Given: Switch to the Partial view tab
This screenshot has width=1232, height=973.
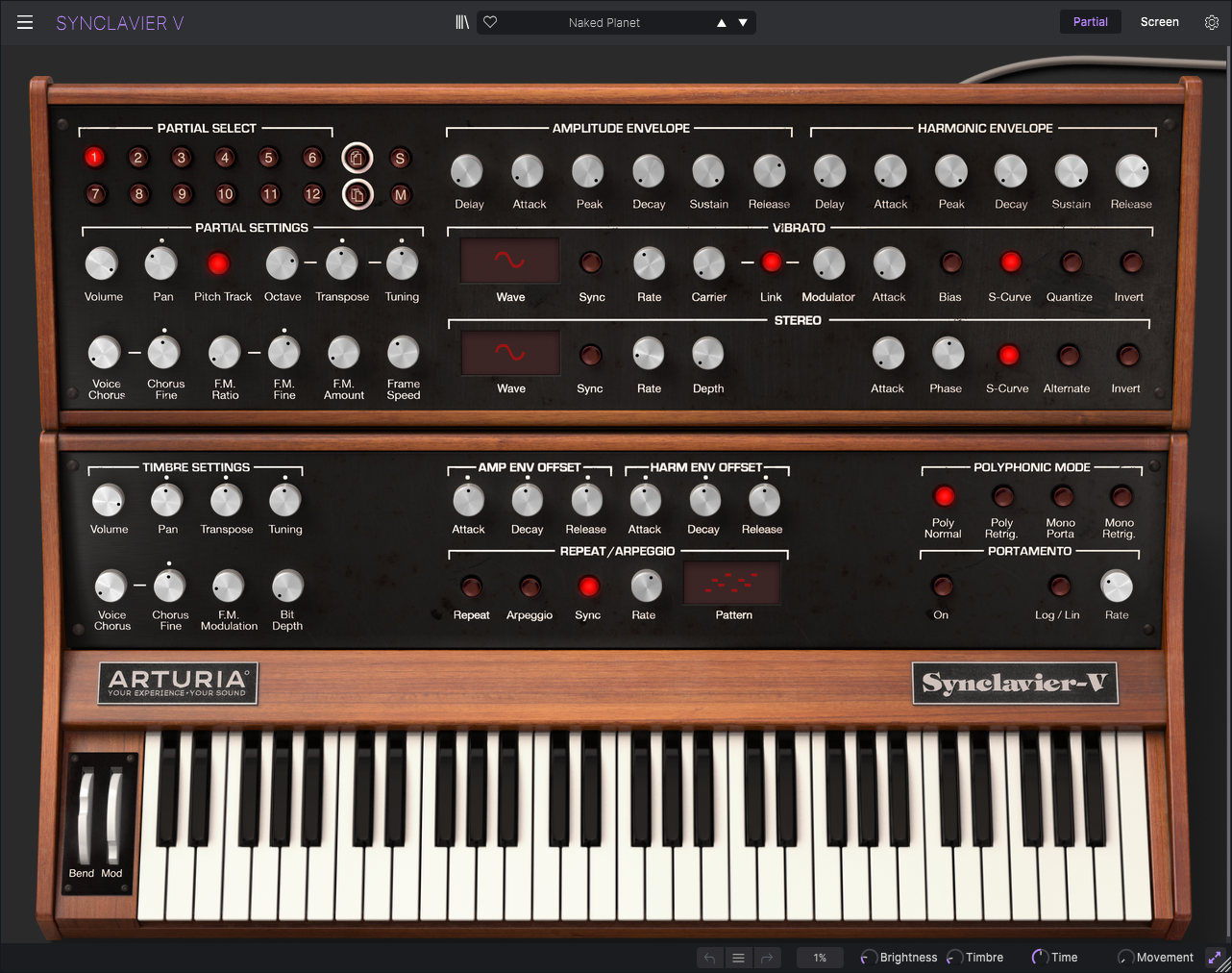Looking at the screenshot, I should click(1090, 22).
